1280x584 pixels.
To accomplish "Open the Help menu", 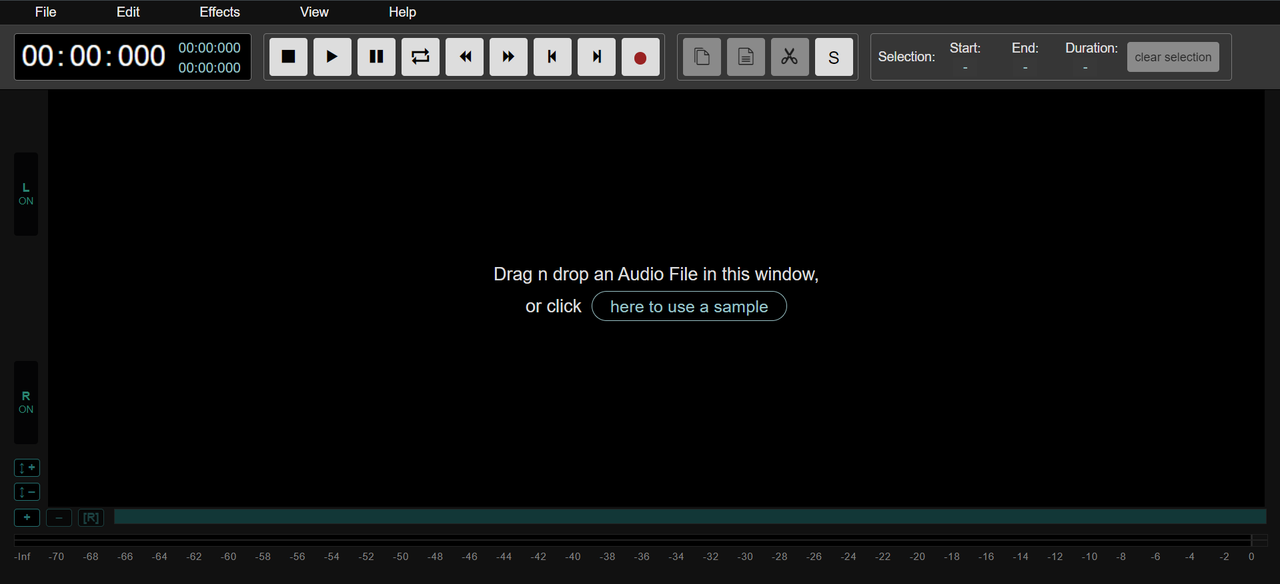I will [x=402, y=12].
